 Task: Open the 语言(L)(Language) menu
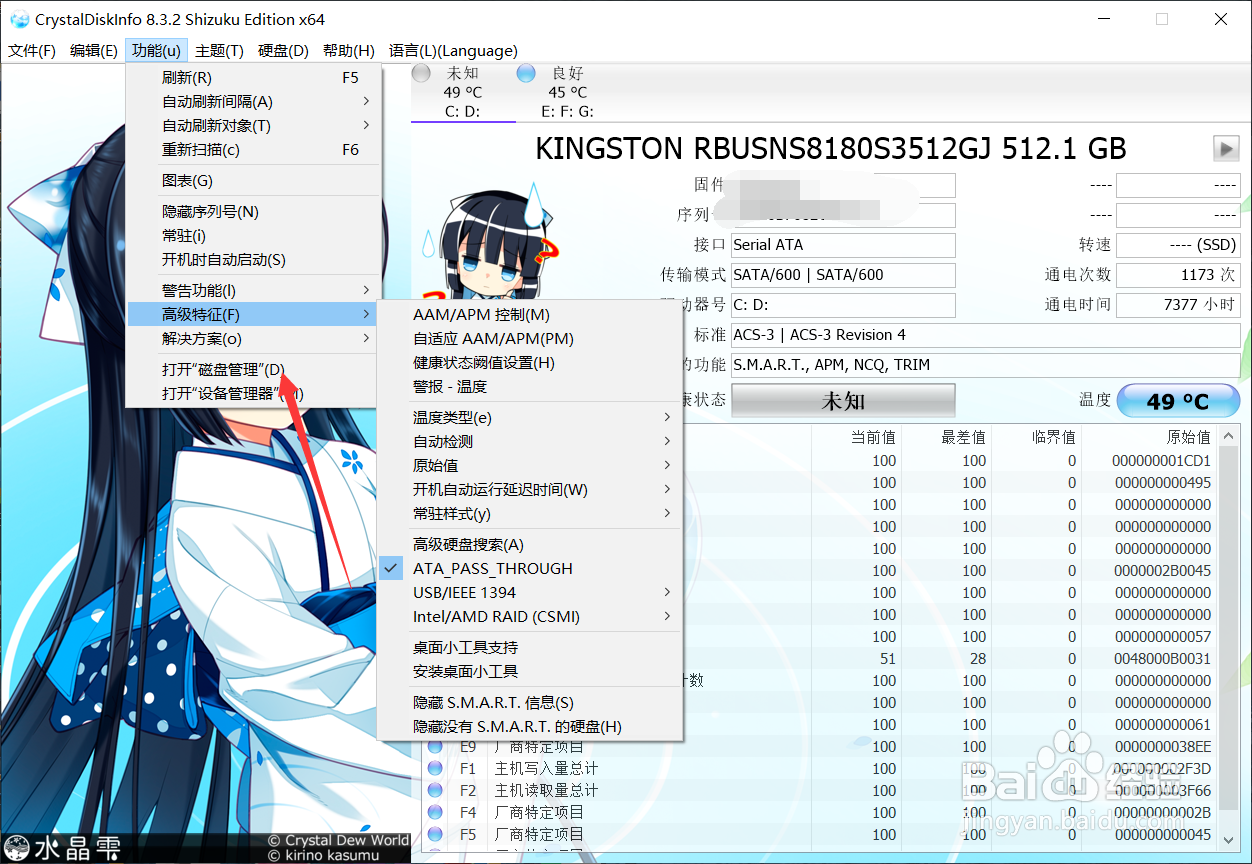click(453, 51)
